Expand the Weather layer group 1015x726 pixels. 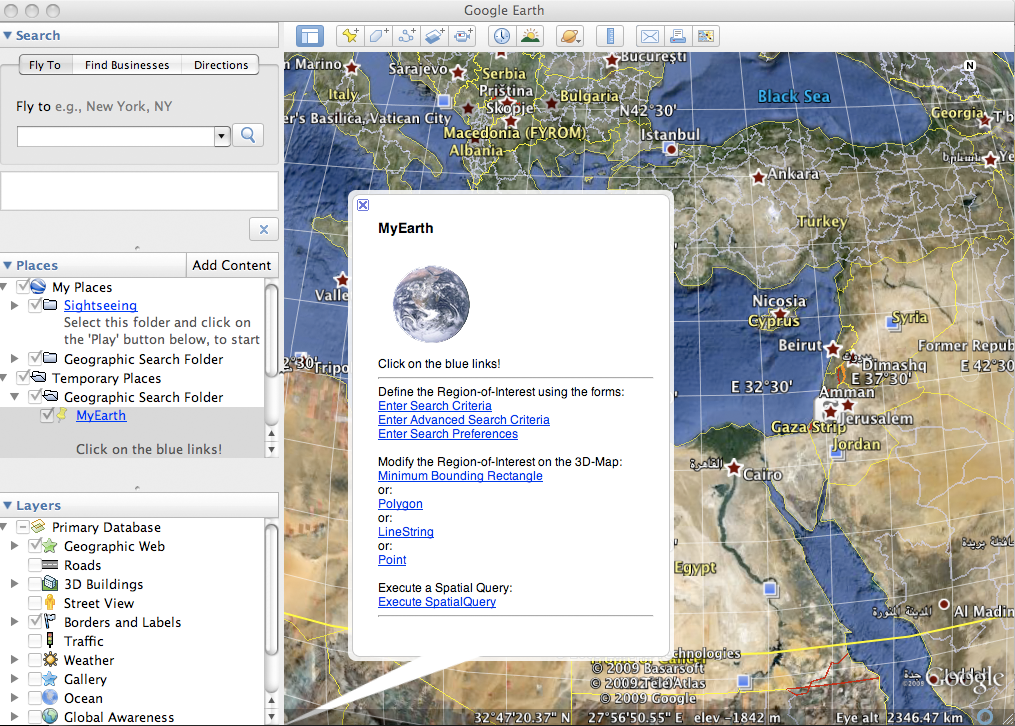click(14, 661)
